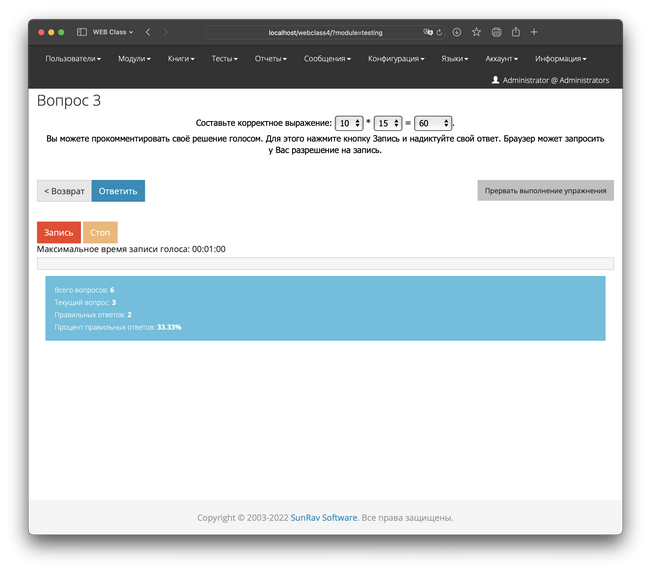Add a new tab with plus icon

click(534, 32)
